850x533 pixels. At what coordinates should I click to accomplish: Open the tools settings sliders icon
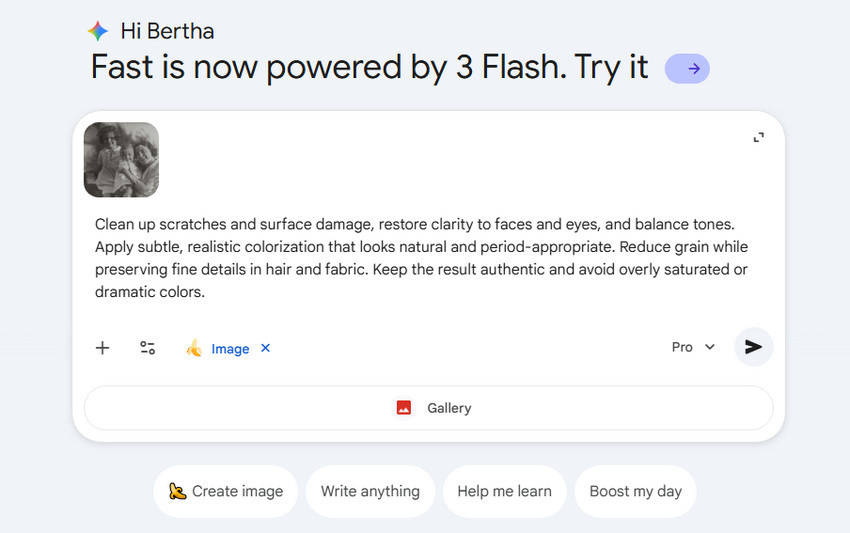pos(147,348)
